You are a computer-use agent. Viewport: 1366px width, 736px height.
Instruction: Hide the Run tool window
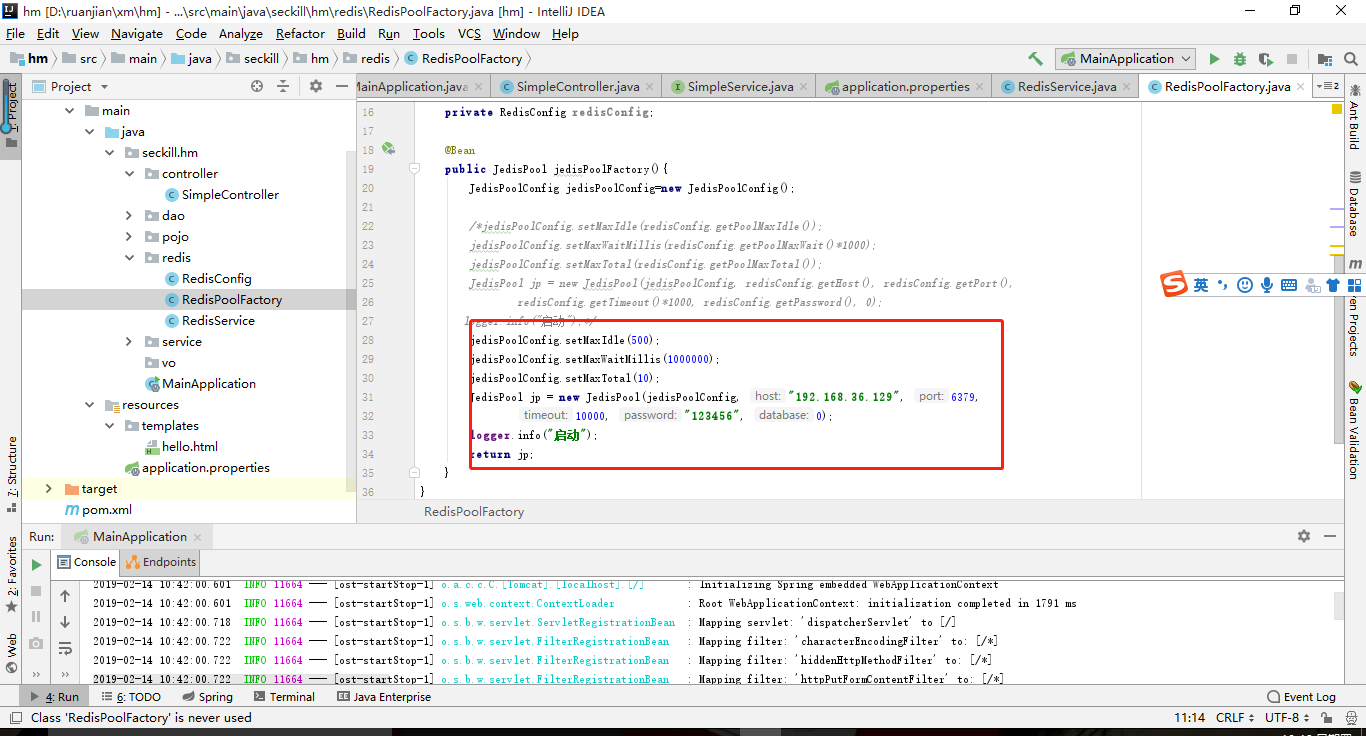click(x=1331, y=537)
